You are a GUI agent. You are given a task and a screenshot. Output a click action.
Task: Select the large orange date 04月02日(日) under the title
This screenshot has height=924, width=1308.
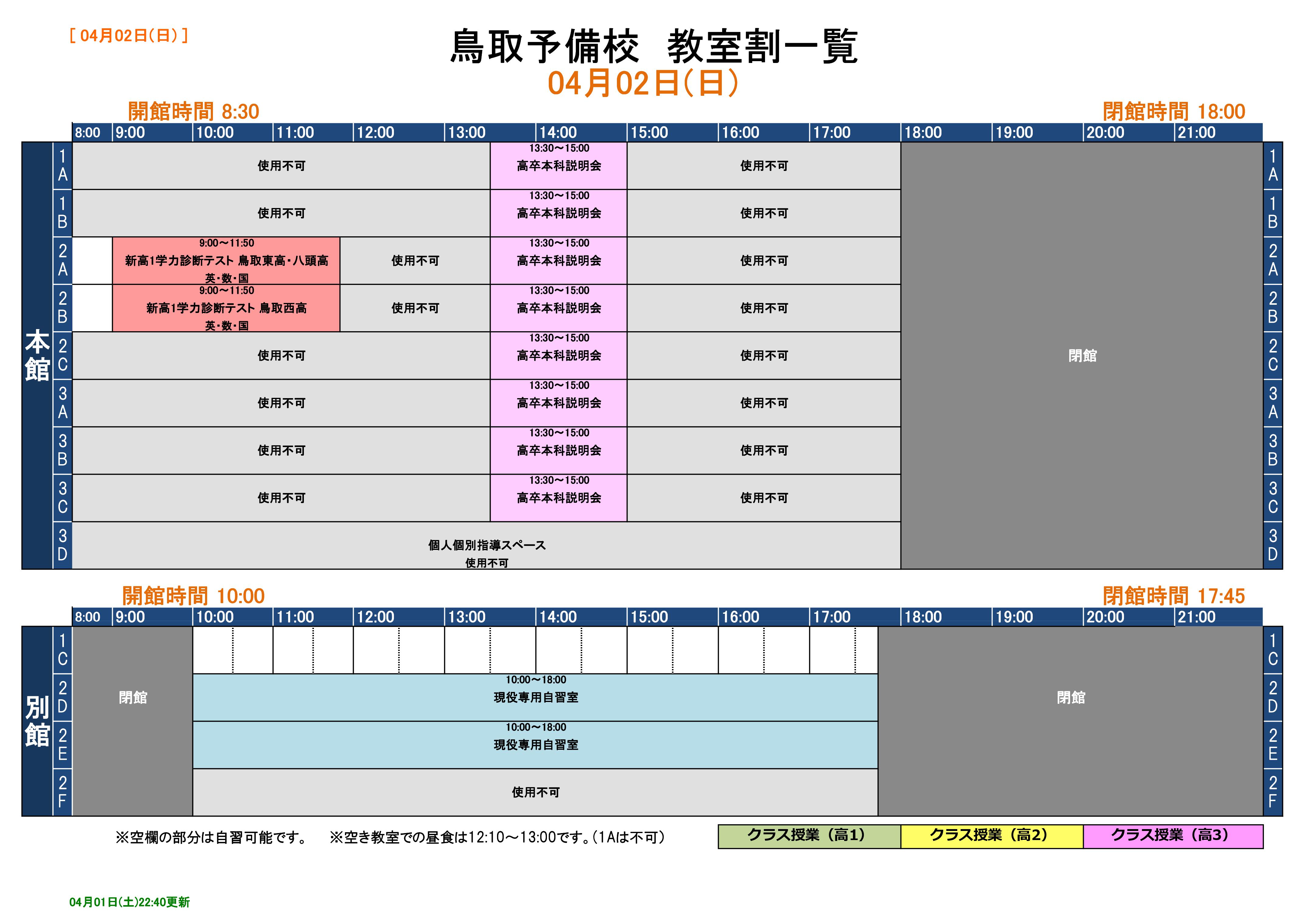[x=643, y=83]
